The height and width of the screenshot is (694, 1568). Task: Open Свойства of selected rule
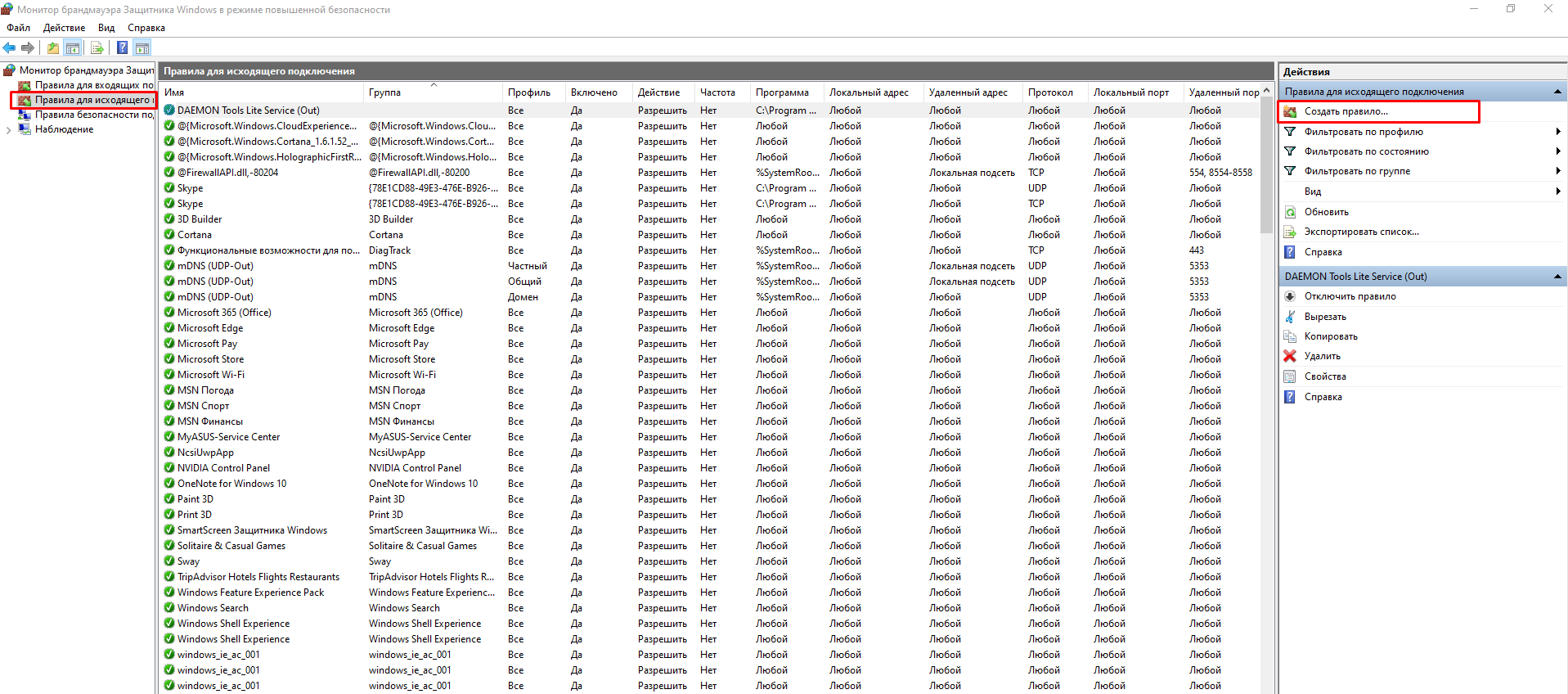tap(1325, 376)
